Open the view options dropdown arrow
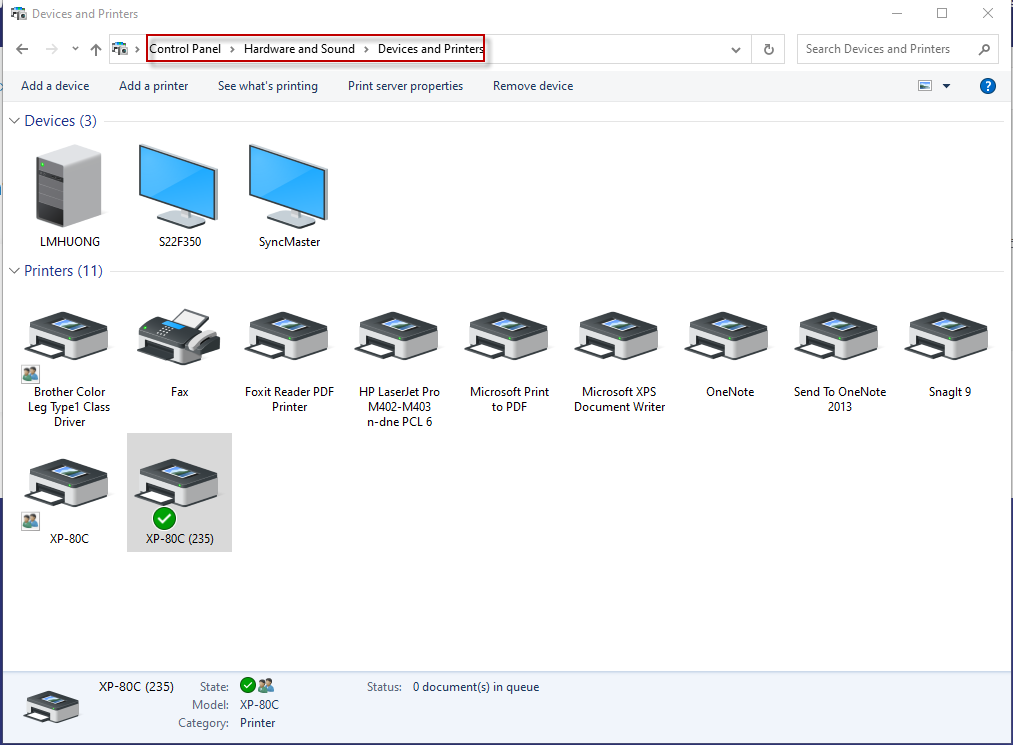1013x745 pixels. coord(946,86)
